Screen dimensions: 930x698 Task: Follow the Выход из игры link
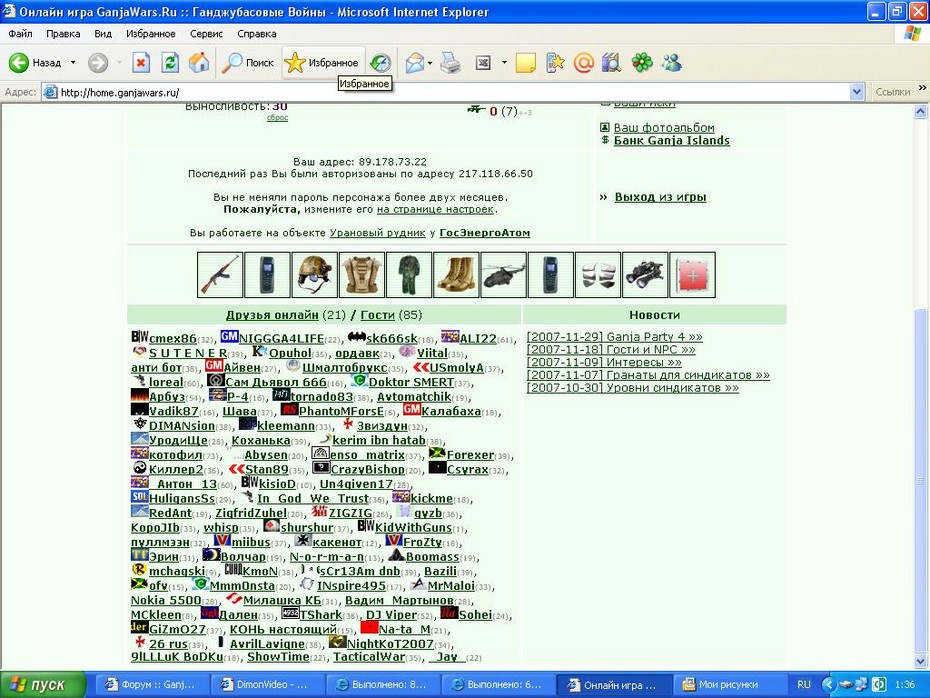[660, 197]
